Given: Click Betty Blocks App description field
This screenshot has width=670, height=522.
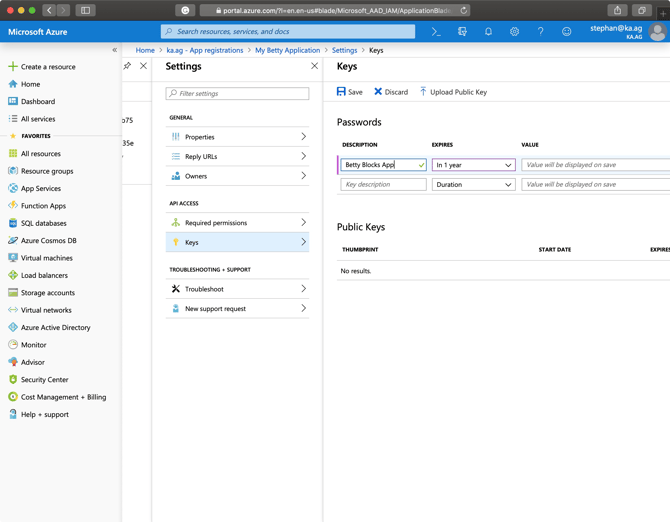Looking at the screenshot, I should point(383,165).
